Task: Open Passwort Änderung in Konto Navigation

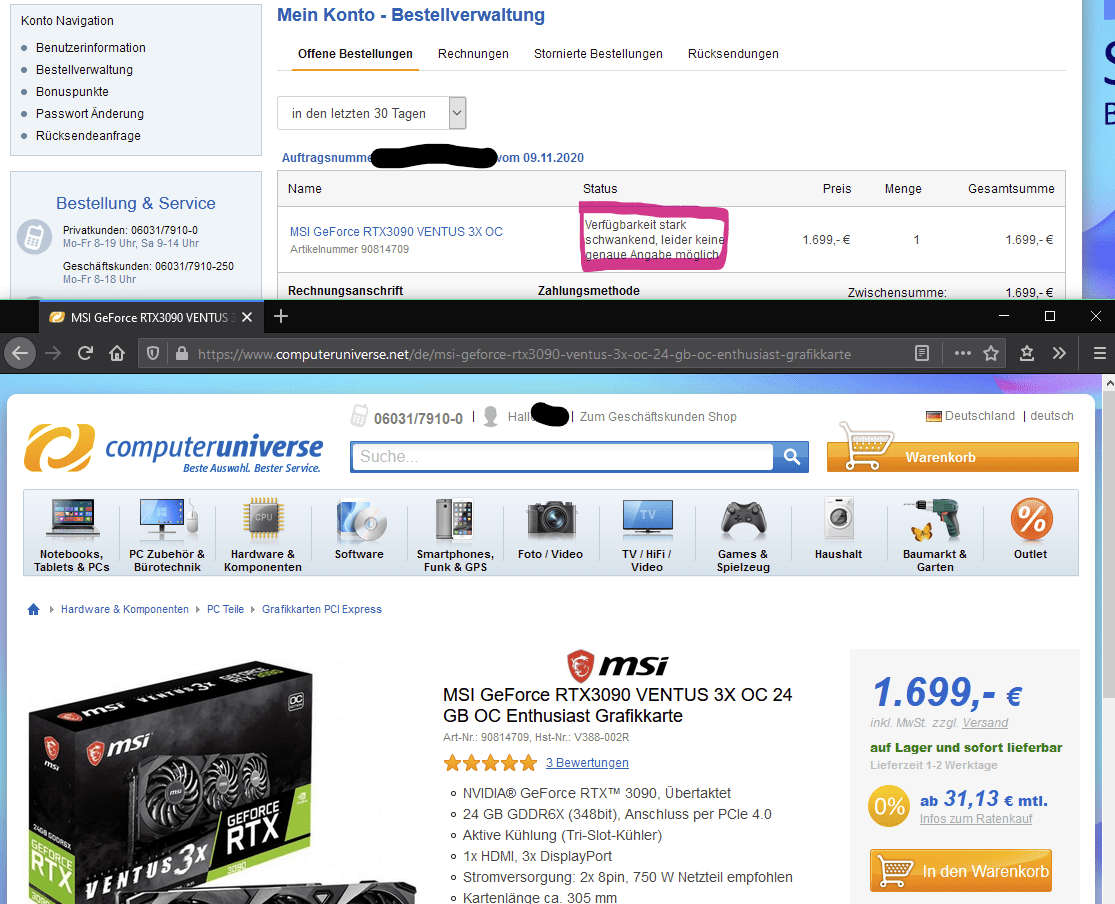Action: tap(90, 114)
